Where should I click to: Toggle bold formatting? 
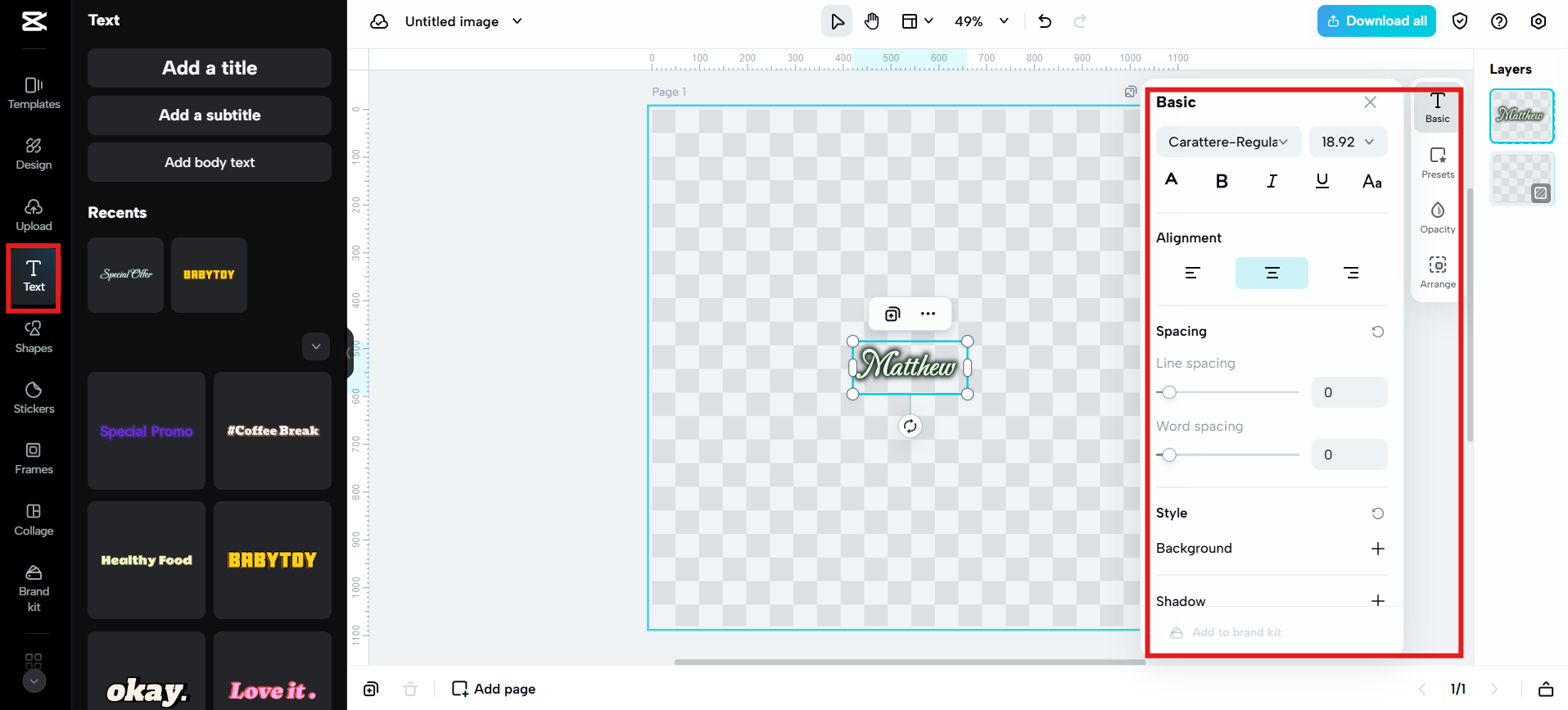pos(1222,181)
